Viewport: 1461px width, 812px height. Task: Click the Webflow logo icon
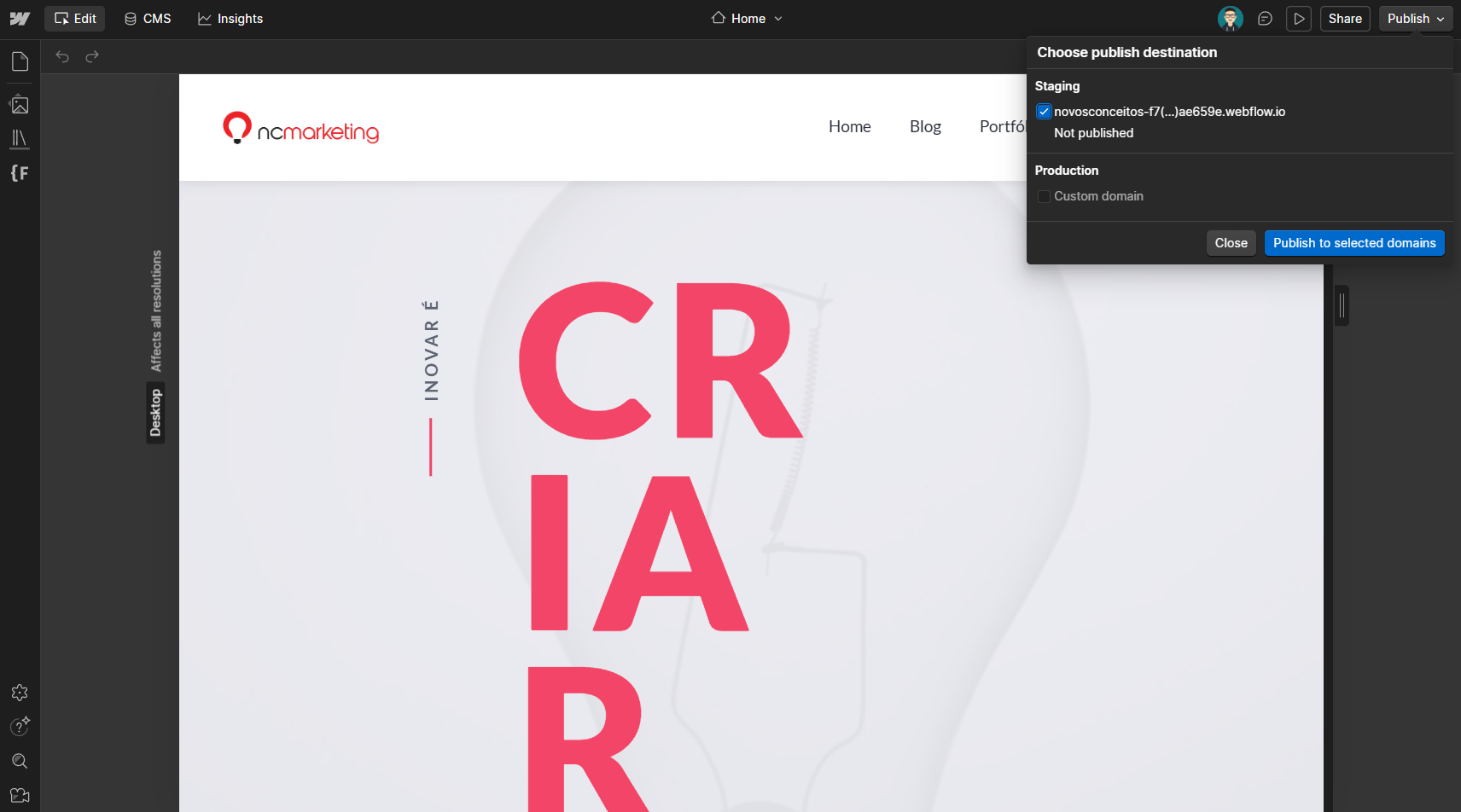(x=20, y=19)
